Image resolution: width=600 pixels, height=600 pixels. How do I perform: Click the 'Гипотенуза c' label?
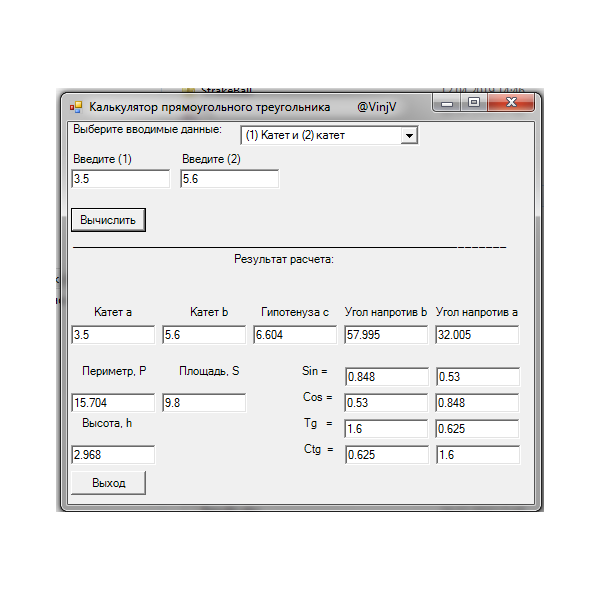[x=295, y=312]
